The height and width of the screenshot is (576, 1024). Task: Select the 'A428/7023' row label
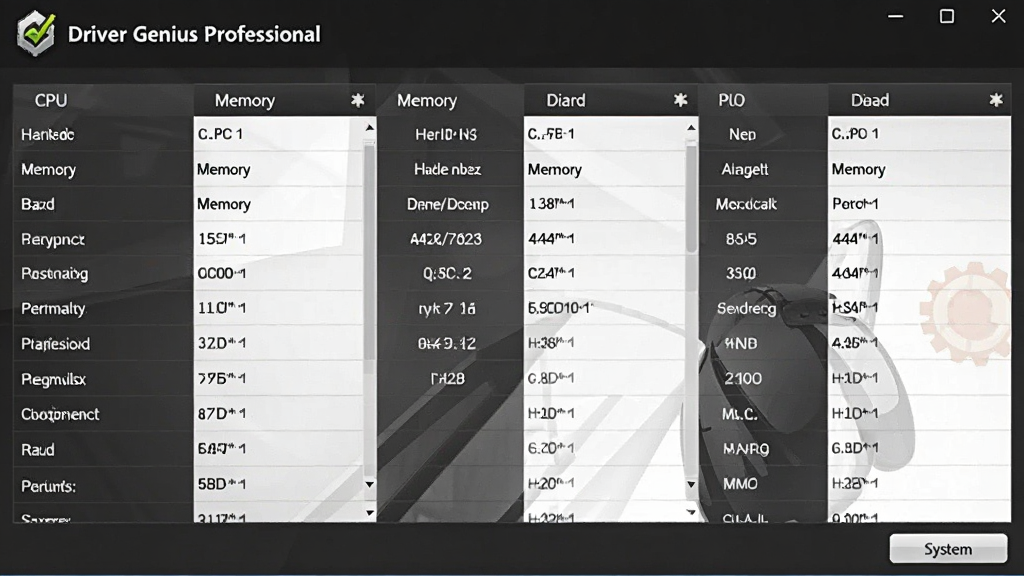tap(446, 239)
